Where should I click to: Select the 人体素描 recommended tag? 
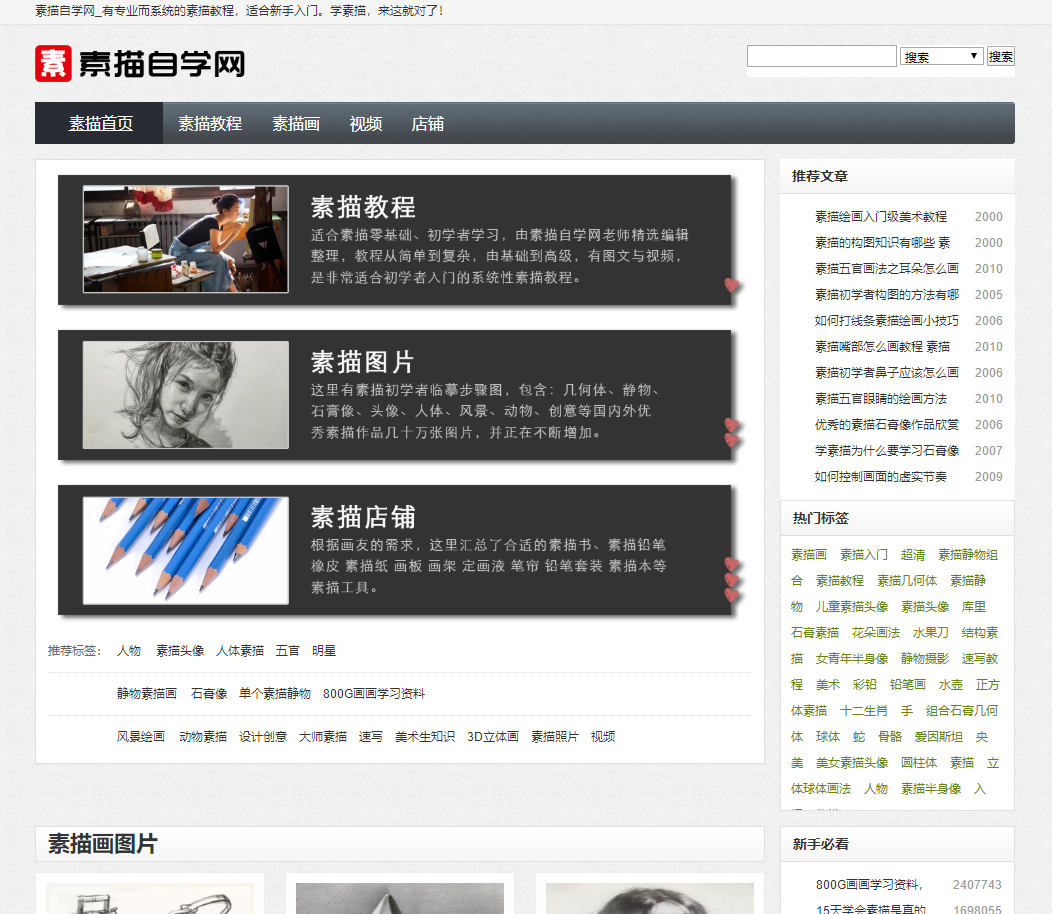(x=240, y=650)
